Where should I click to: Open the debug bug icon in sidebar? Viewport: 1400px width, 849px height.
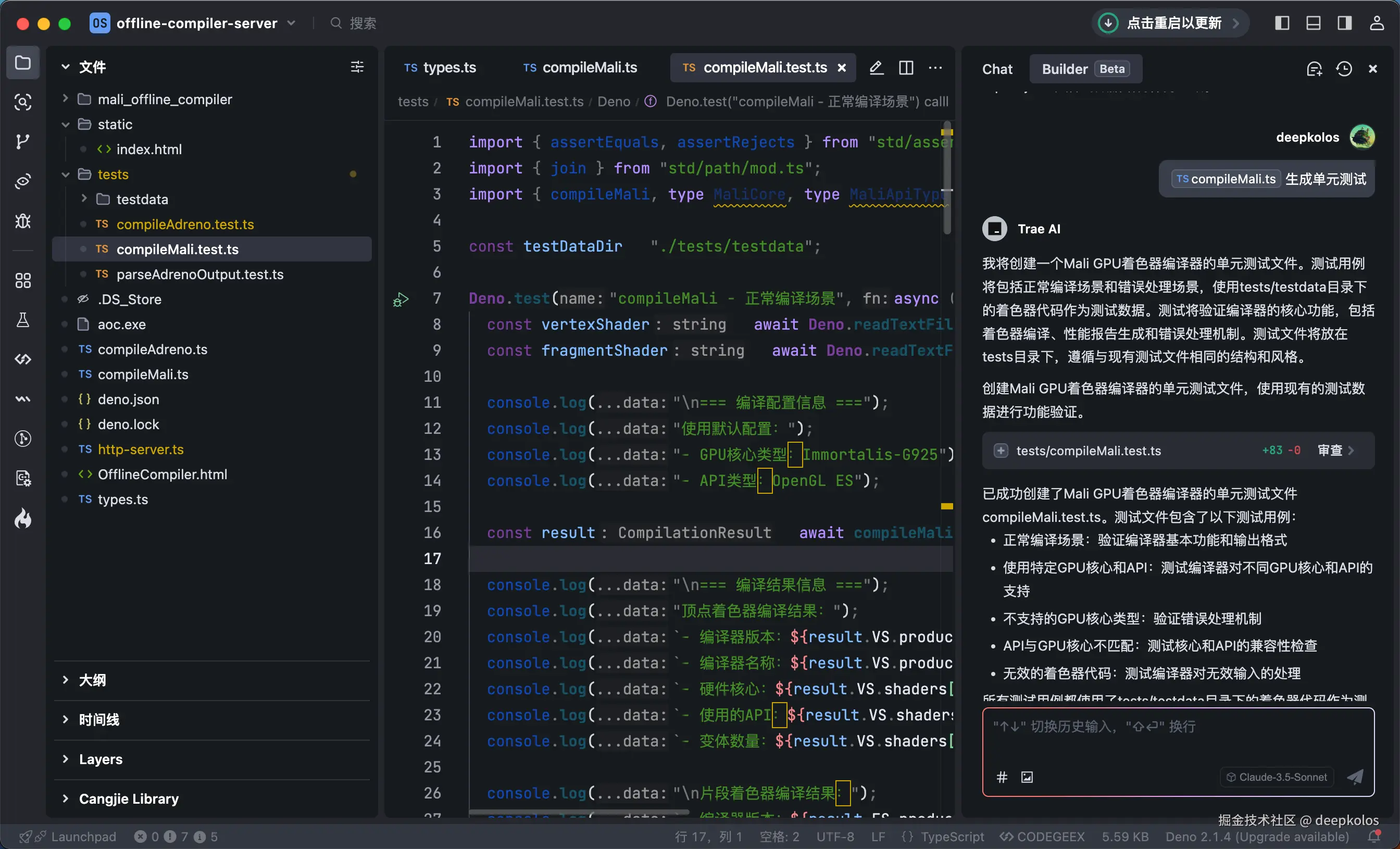23,221
